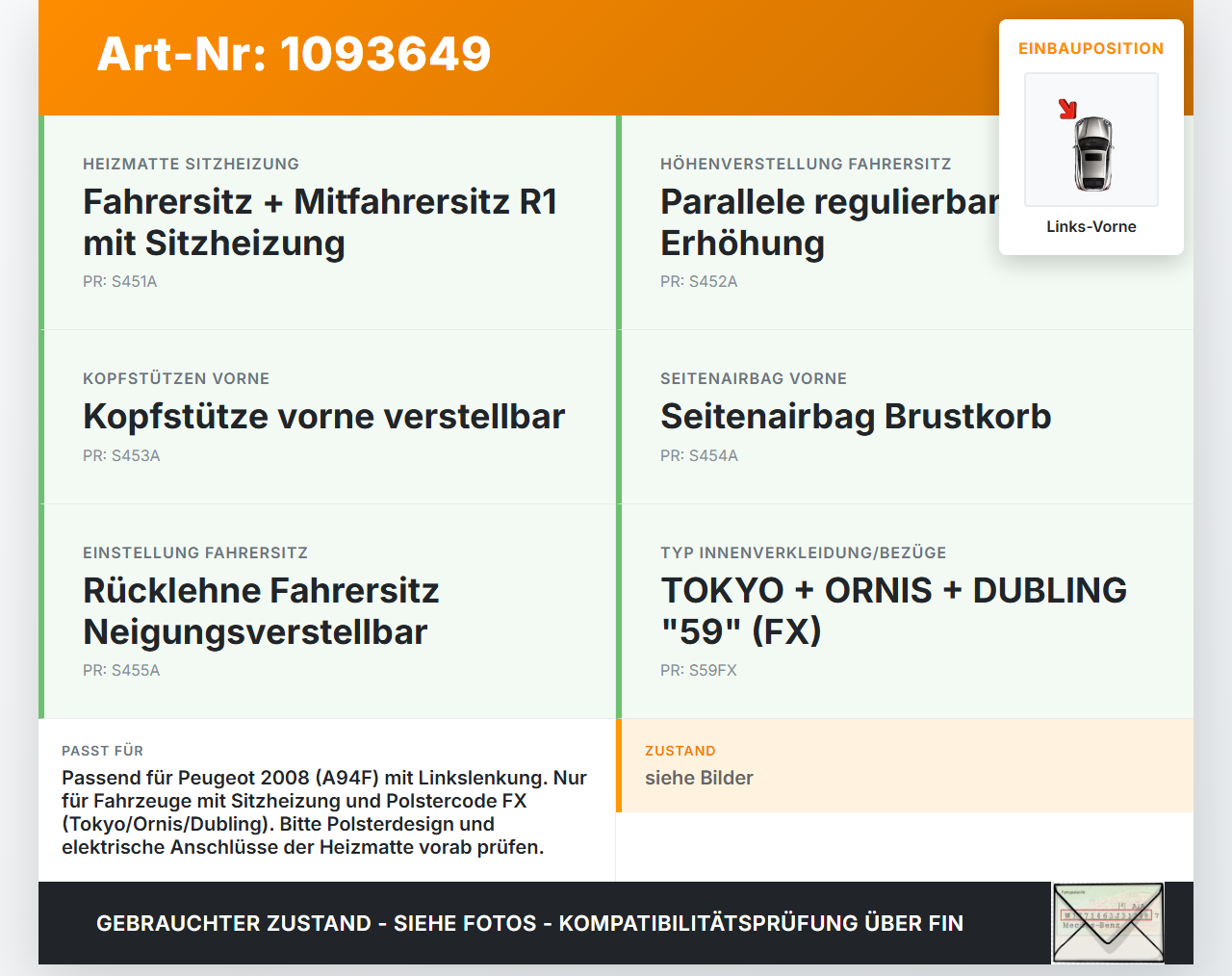This screenshot has height=976, width=1232.
Task: Click the Peugeot 2008 compatibility description
Action: (x=324, y=812)
